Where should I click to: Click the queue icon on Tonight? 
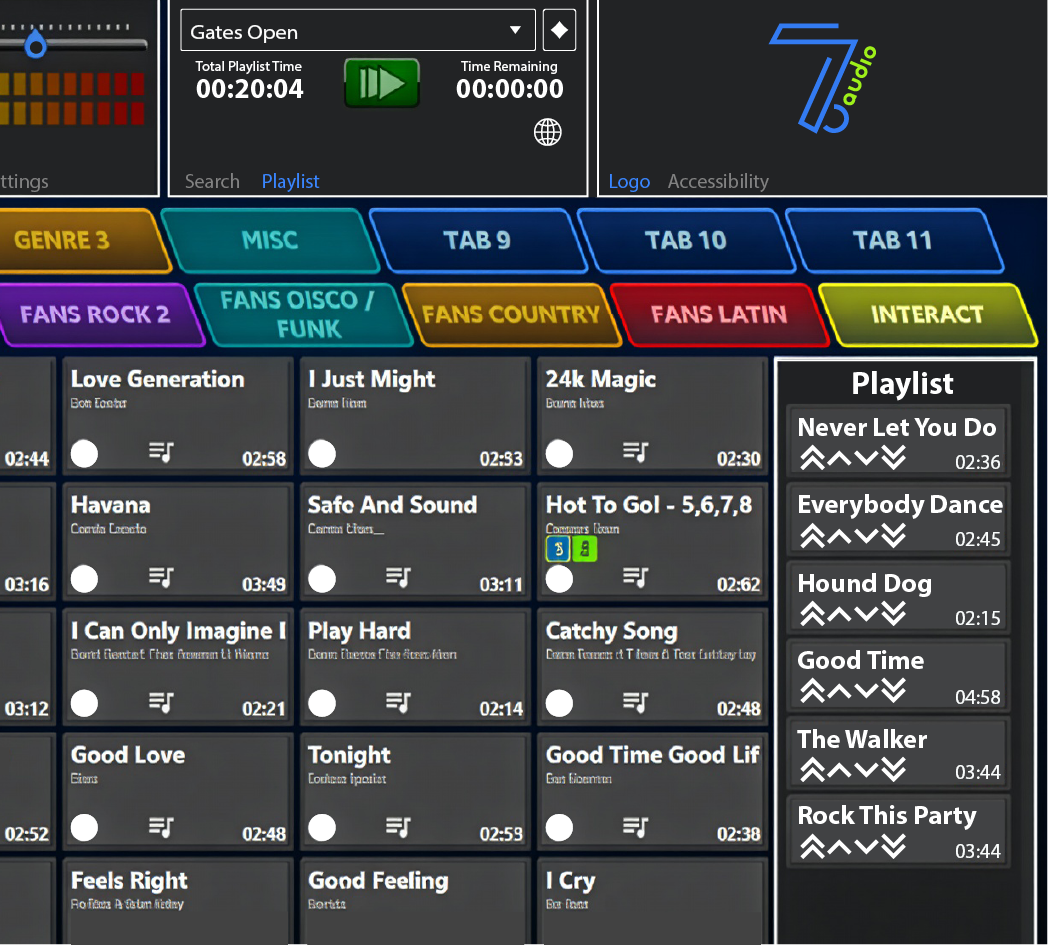pyautogui.click(x=398, y=827)
